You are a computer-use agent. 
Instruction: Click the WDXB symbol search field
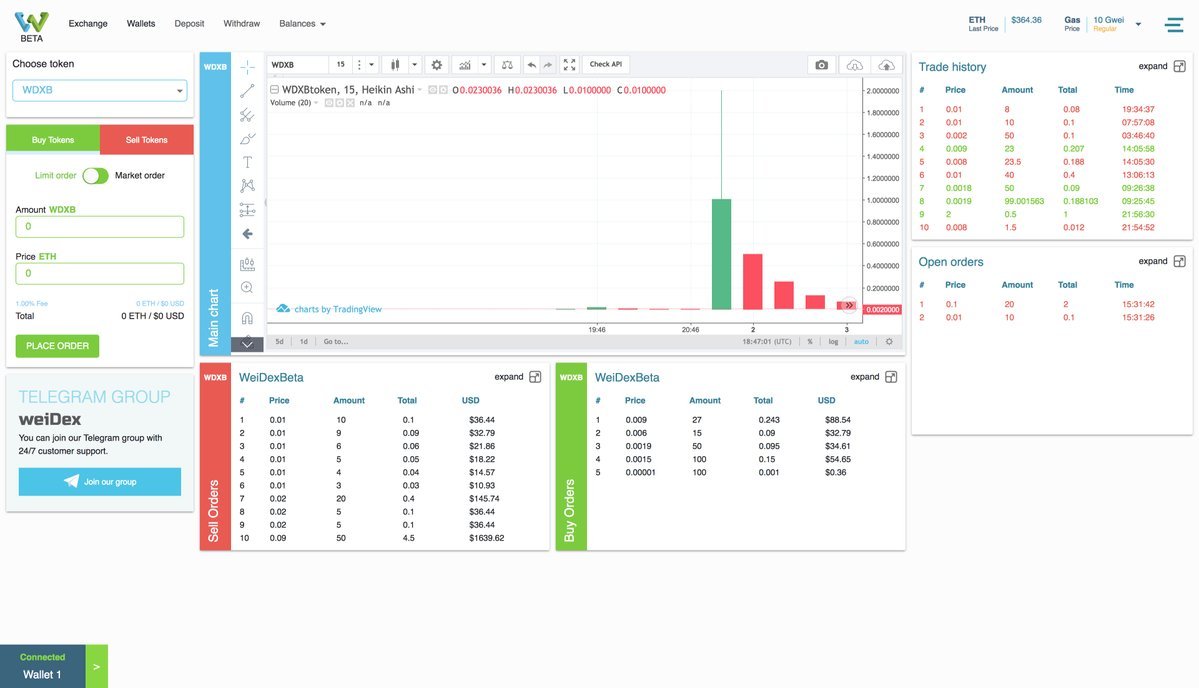tap(298, 65)
